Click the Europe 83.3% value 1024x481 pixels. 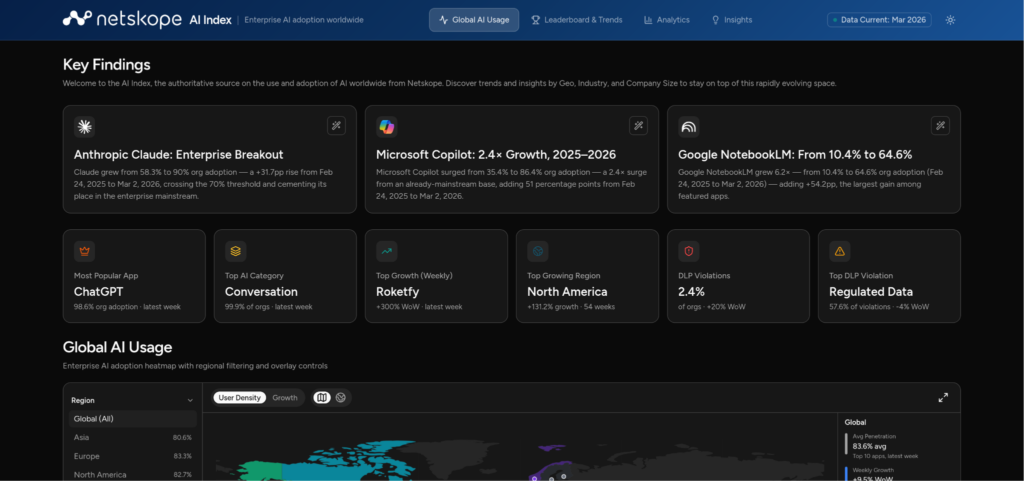182,456
